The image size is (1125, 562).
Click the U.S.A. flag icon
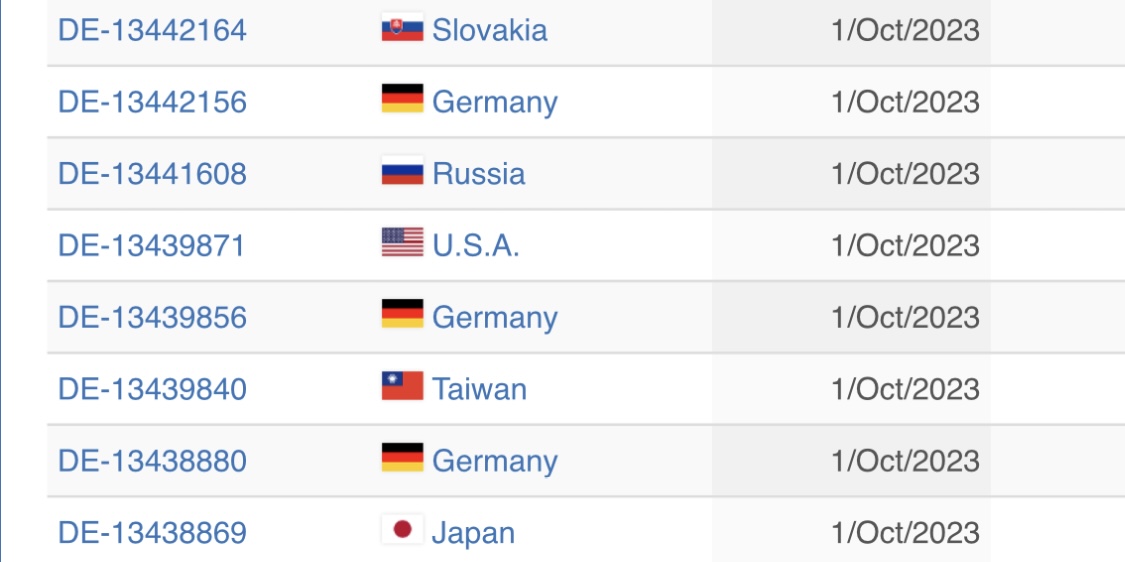403,243
